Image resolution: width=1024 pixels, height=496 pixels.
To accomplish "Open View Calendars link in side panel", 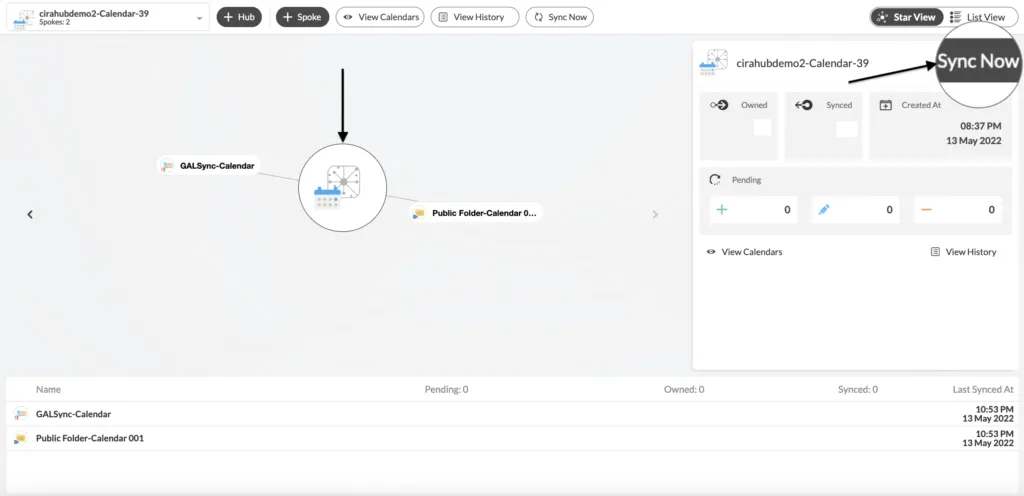I will click(744, 252).
